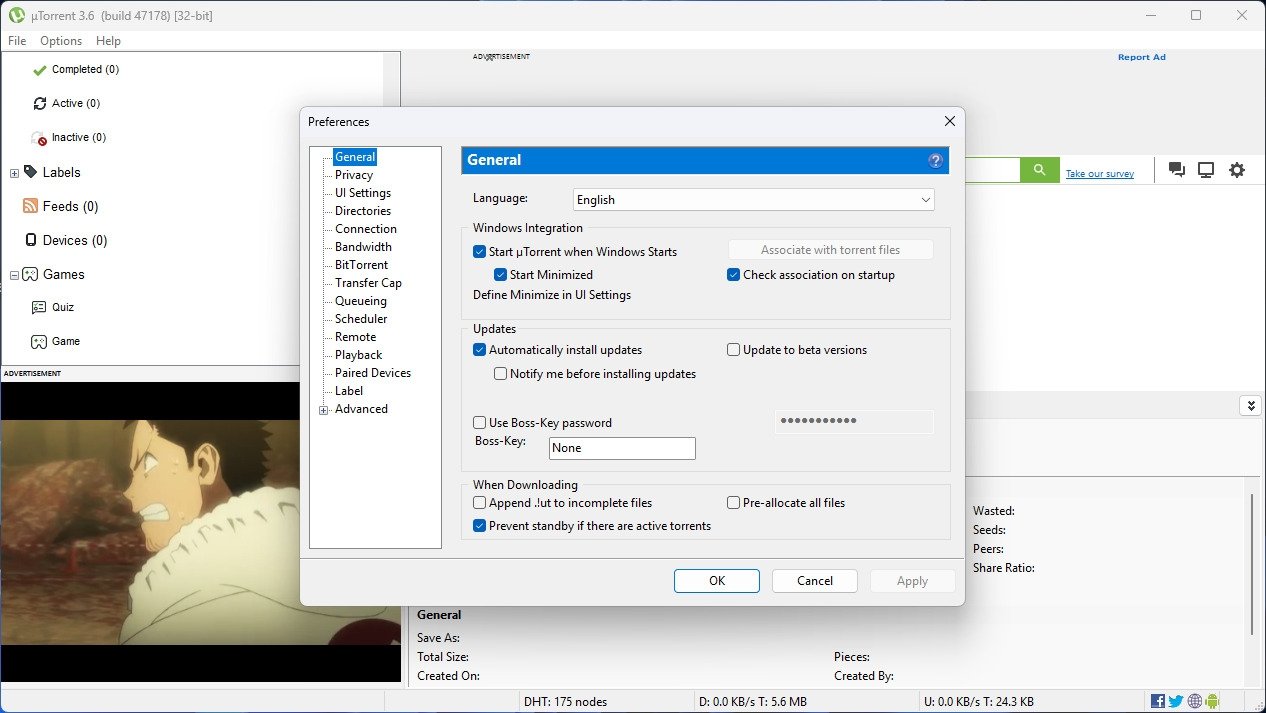Click the Boss-Key input field

pos(622,448)
